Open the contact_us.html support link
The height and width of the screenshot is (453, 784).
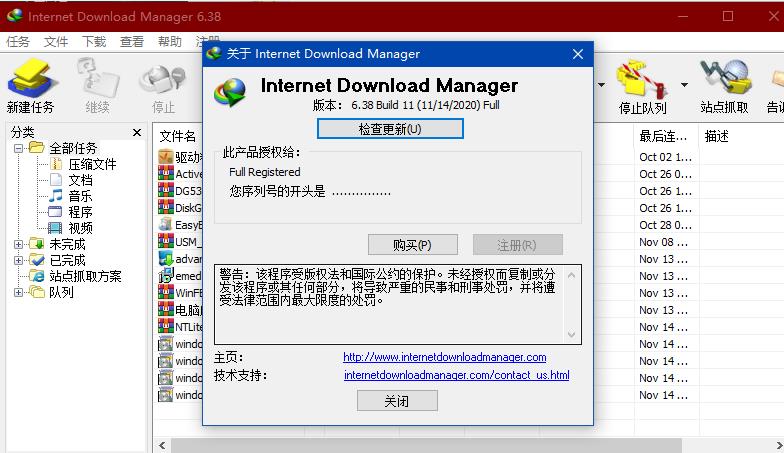(456, 375)
